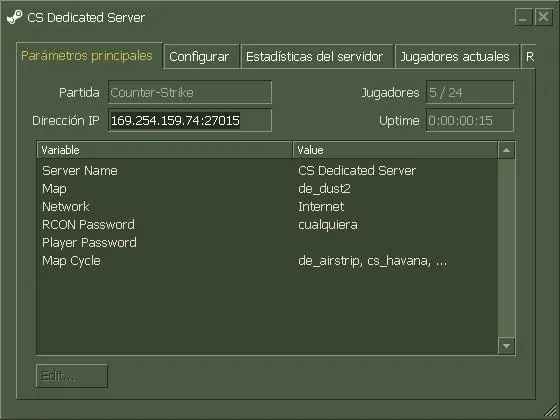
Task: Select the Network variable row
Action: [x=267, y=206]
